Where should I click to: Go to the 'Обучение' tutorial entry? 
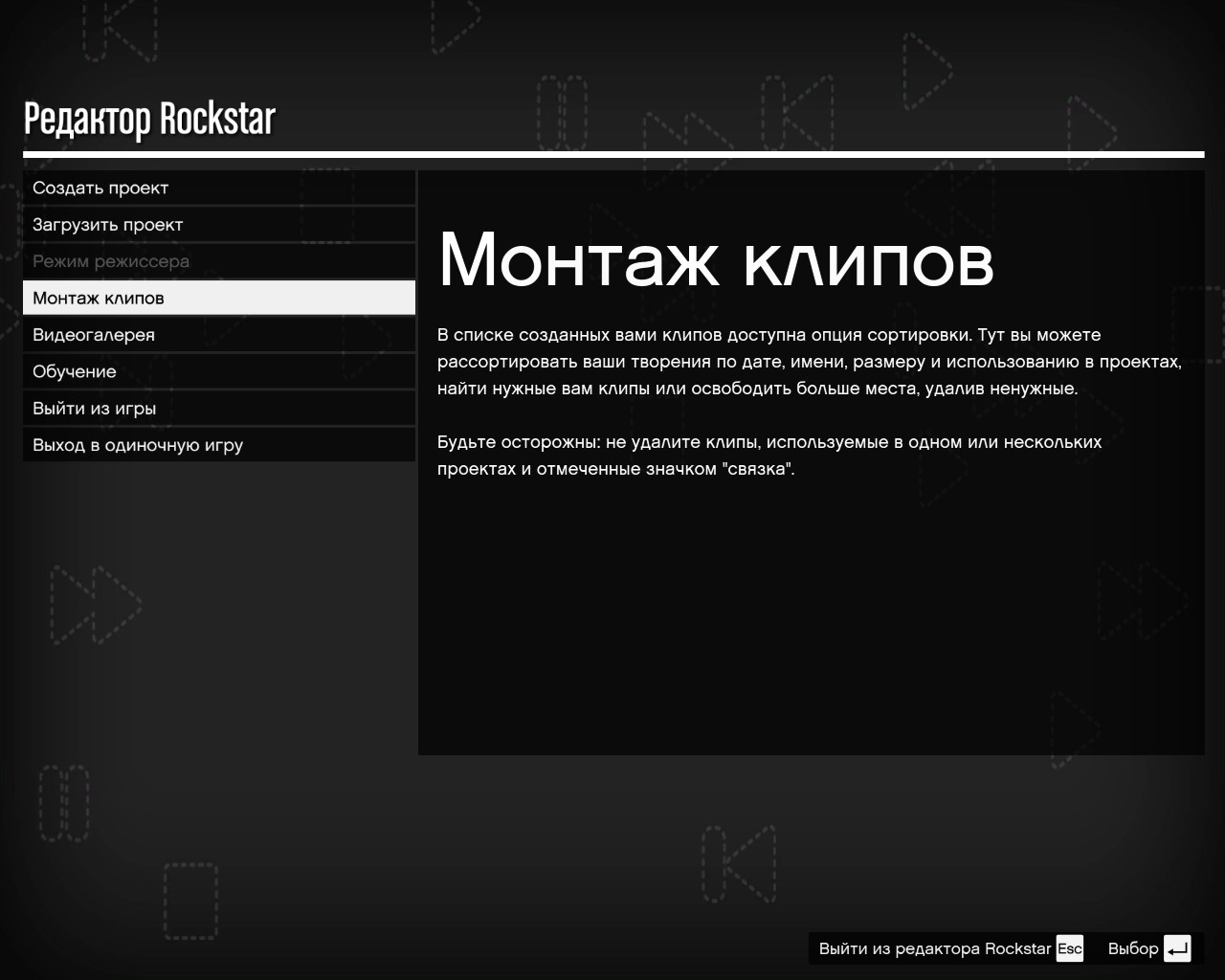(219, 371)
